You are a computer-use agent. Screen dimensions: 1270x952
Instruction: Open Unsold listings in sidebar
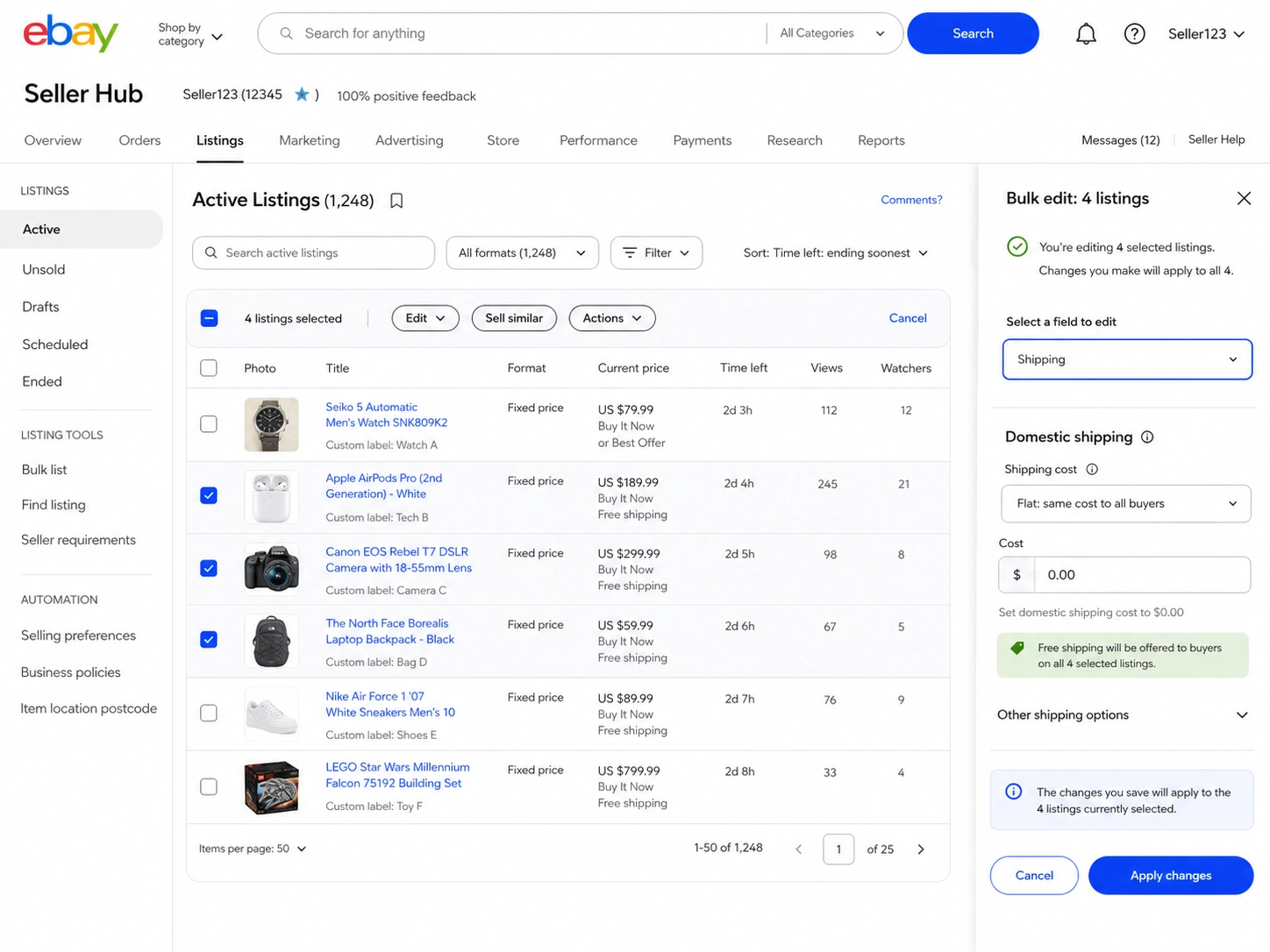pyautogui.click(x=44, y=269)
